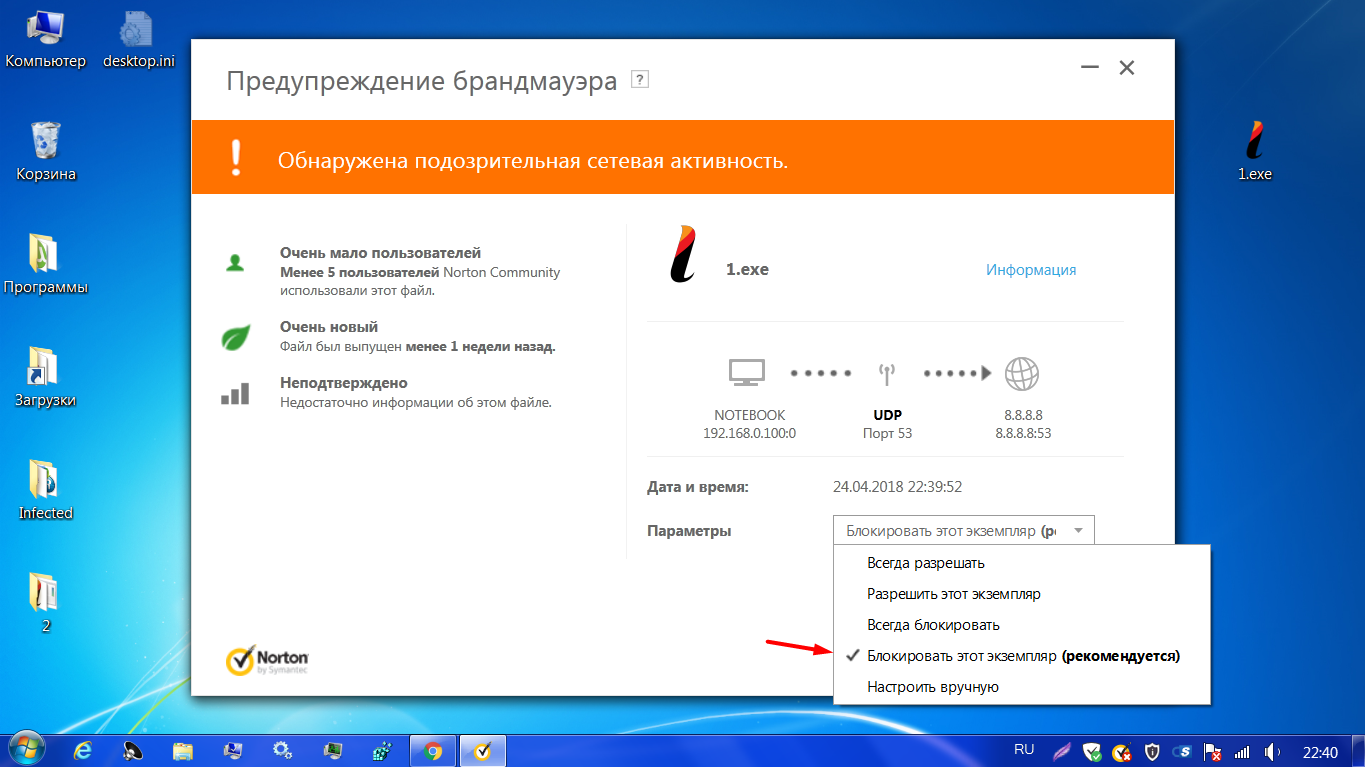Minimize the firewall warning window

(x=1090, y=68)
